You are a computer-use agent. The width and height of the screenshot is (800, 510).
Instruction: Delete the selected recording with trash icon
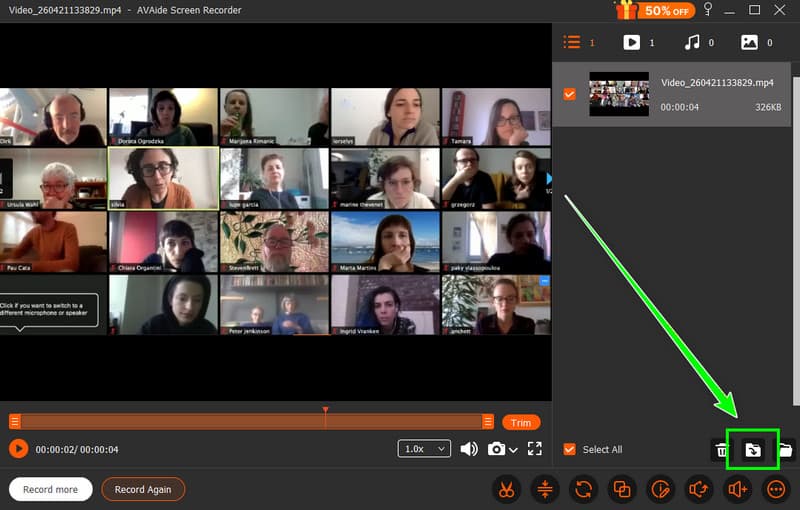pyautogui.click(x=720, y=450)
